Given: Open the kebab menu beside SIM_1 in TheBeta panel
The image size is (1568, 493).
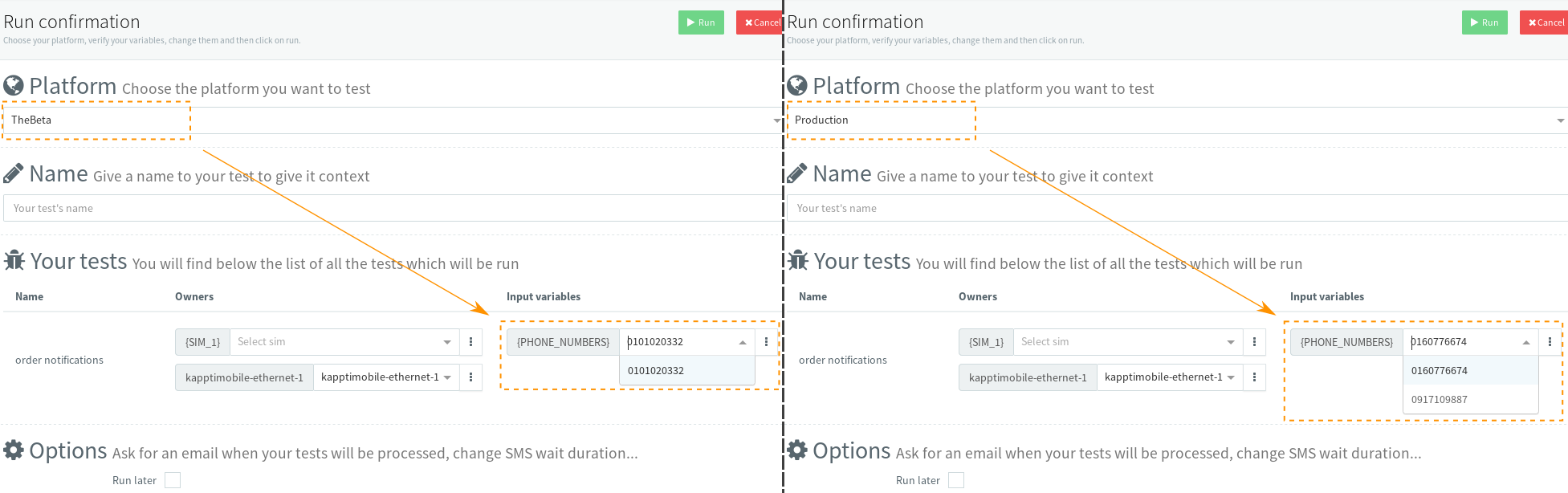Looking at the screenshot, I should tap(470, 342).
